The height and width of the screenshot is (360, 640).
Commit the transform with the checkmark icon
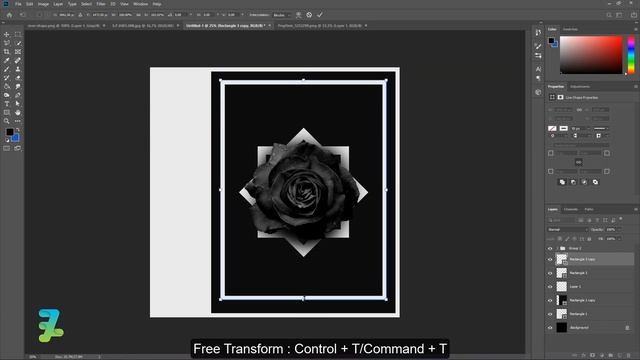(x=320, y=15)
